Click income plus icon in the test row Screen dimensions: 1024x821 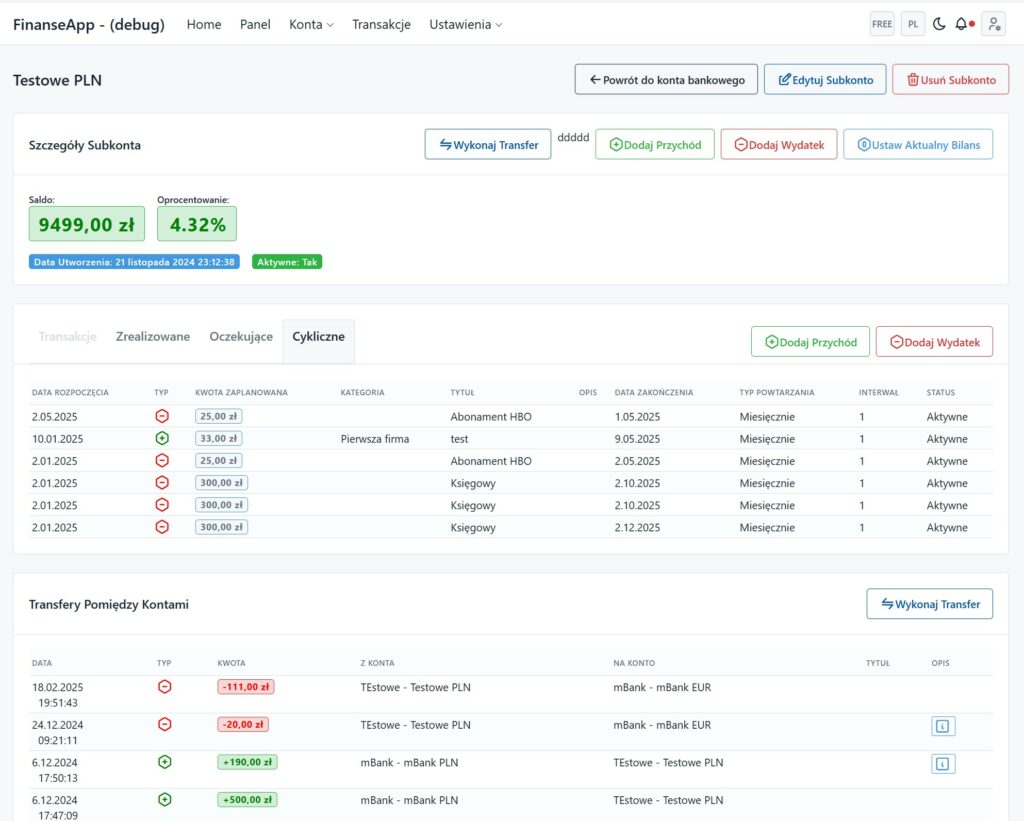[x=162, y=438]
